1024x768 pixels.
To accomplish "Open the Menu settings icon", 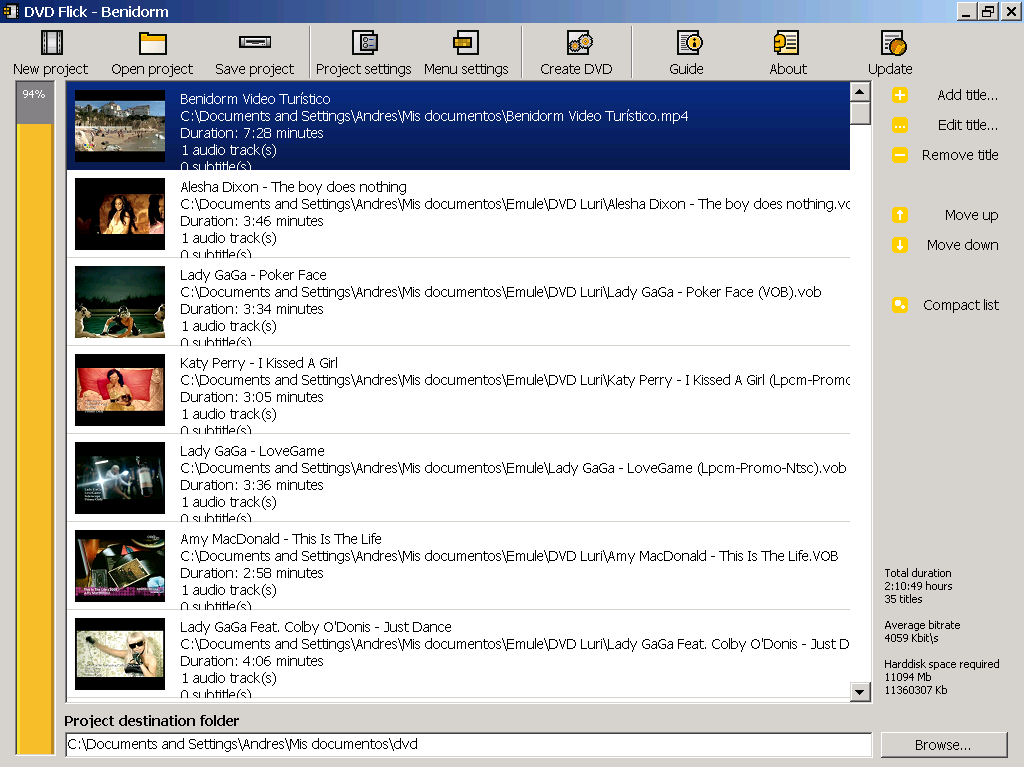I will pos(466,44).
